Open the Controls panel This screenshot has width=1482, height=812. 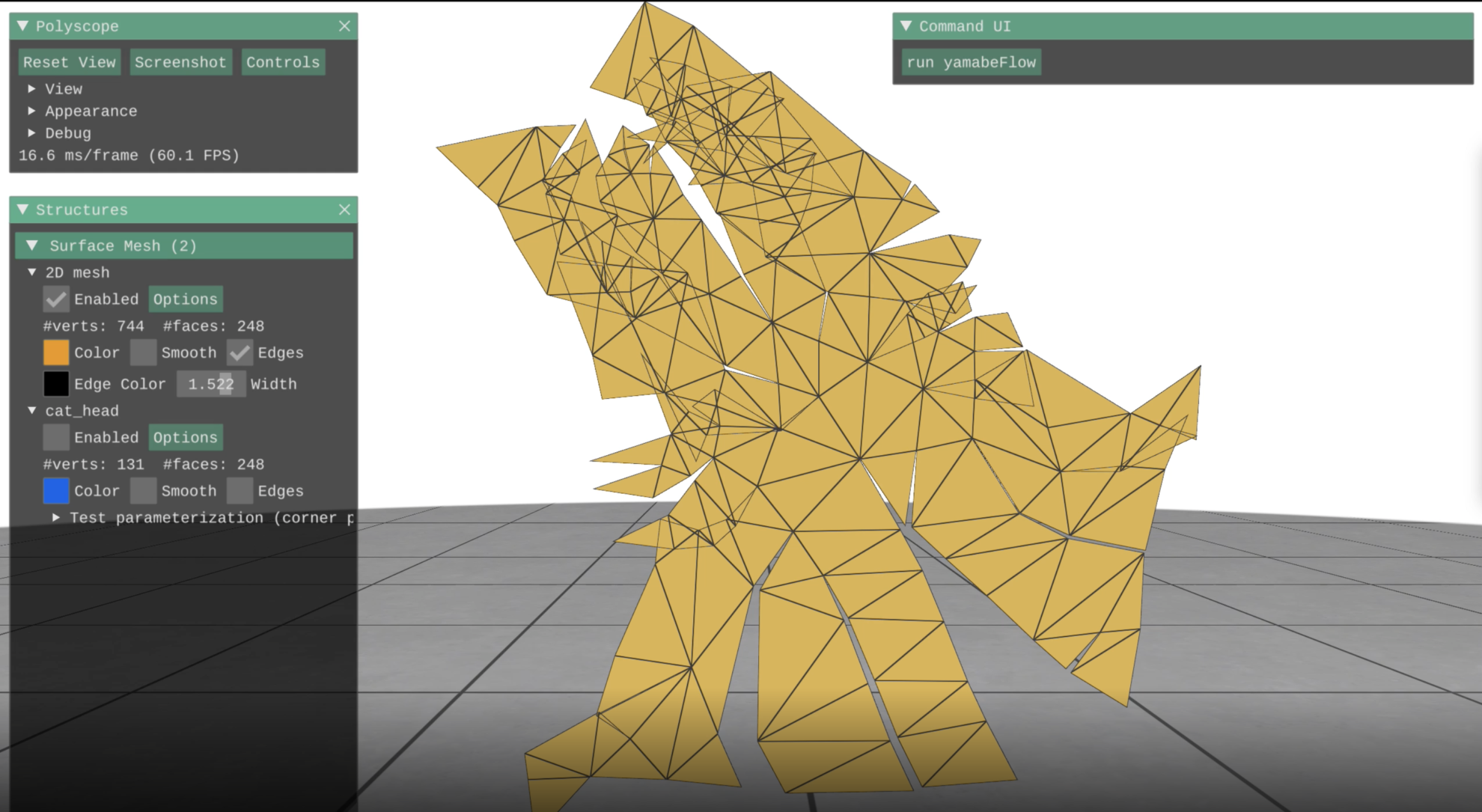pos(283,62)
